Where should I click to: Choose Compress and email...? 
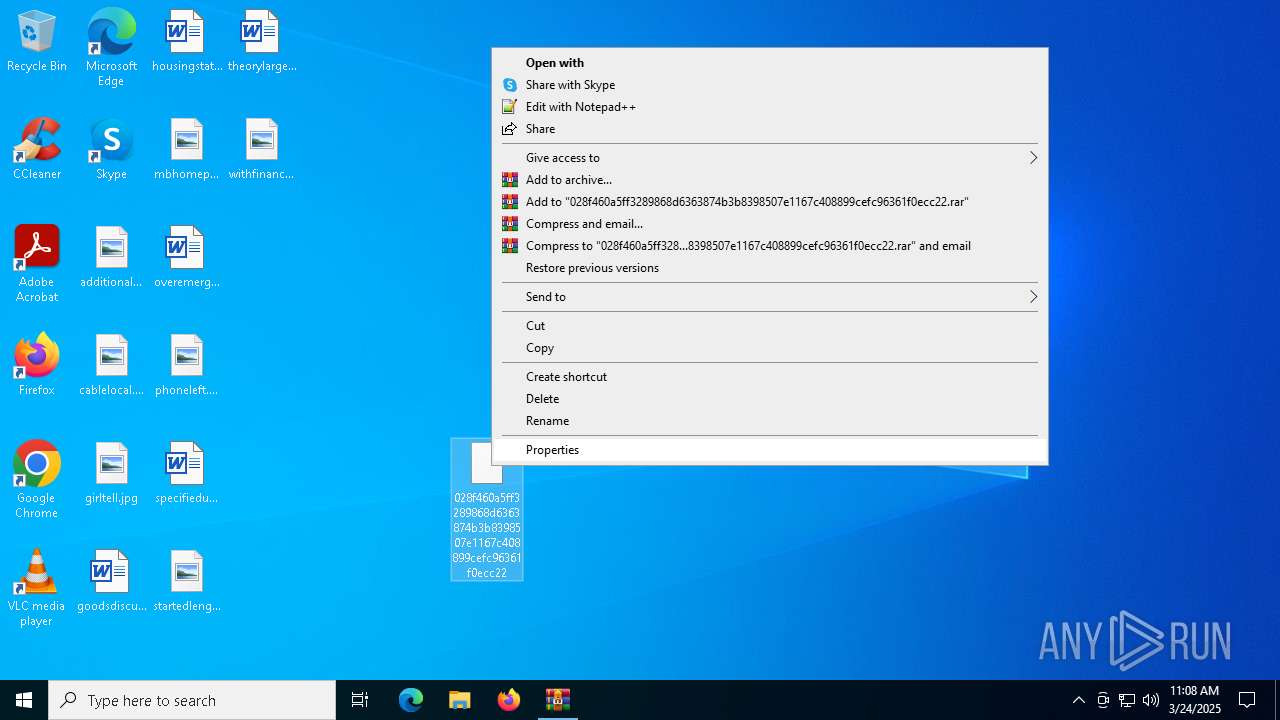point(770,224)
